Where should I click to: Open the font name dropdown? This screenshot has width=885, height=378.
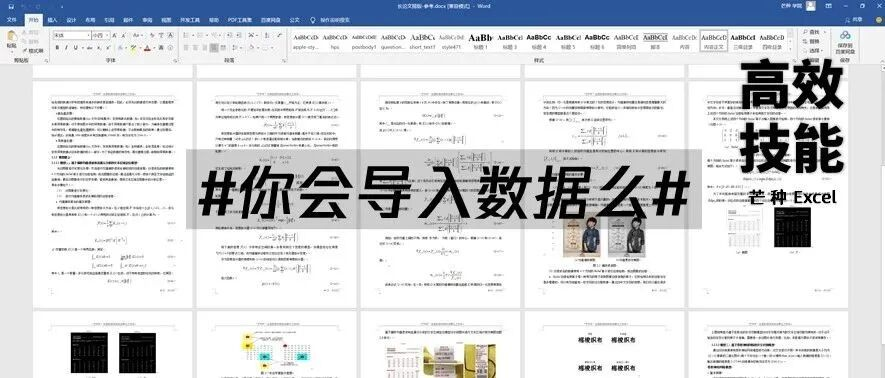pos(89,35)
